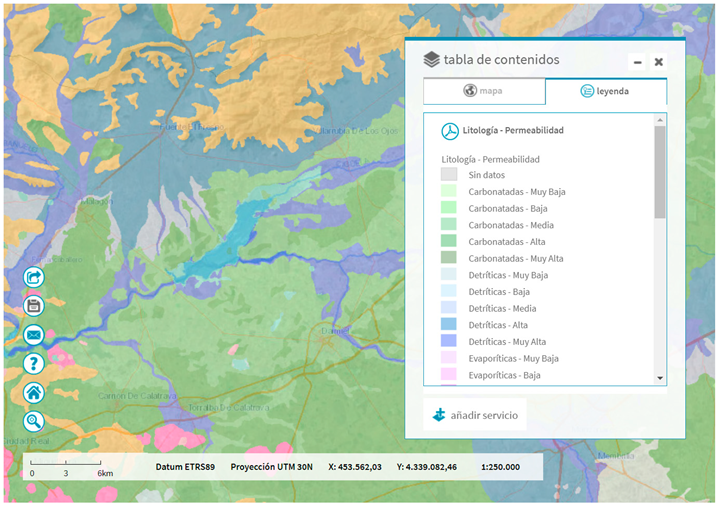Click the legend scrollbar up arrow
This screenshot has width=718, height=506.
pyautogui.click(x=660, y=120)
